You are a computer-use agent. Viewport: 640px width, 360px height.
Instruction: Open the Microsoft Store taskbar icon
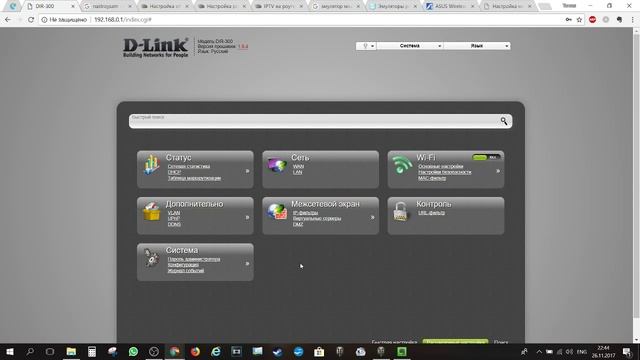tap(319, 351)
